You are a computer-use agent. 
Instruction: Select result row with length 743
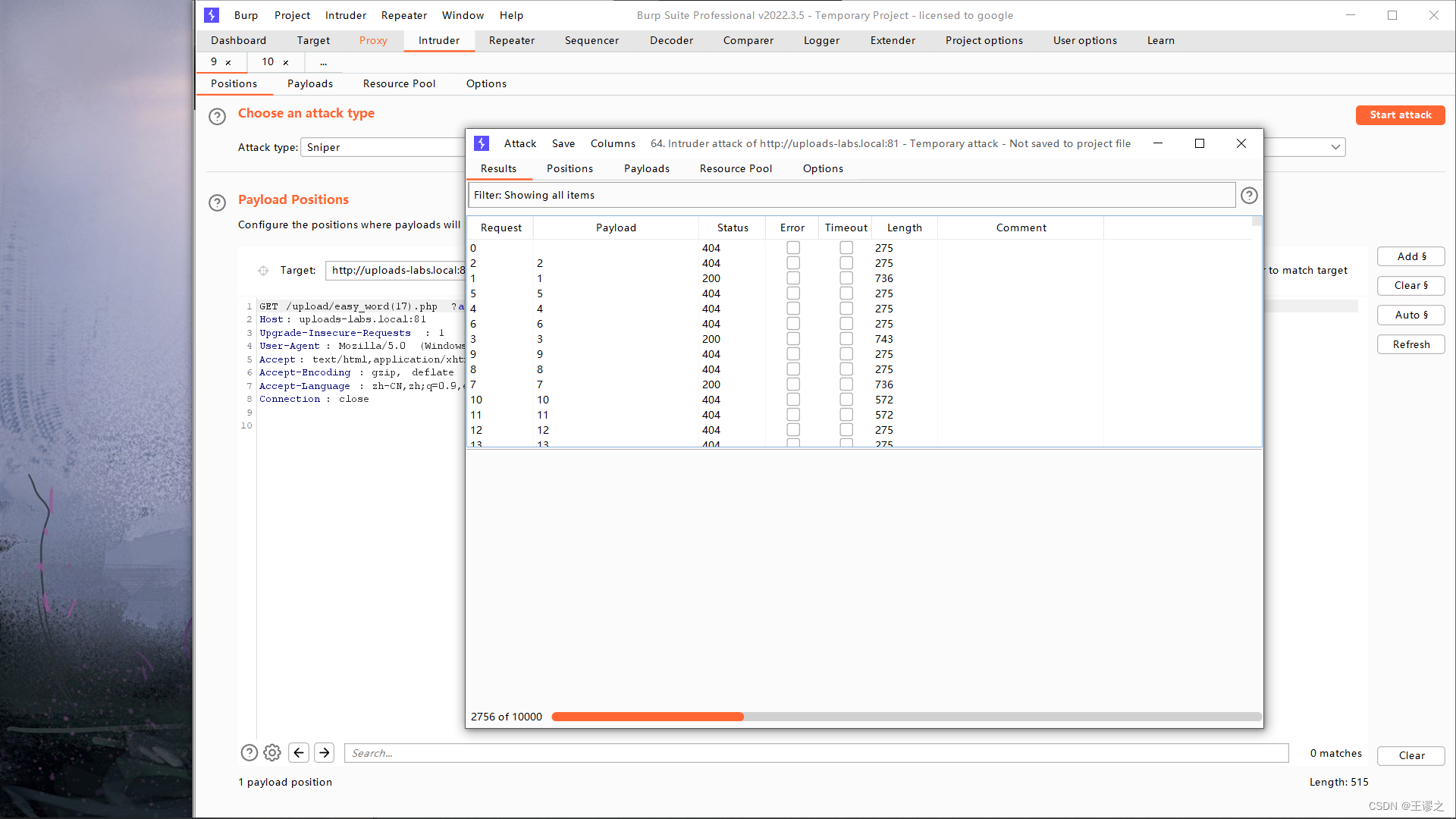click(x=860, y=339)
